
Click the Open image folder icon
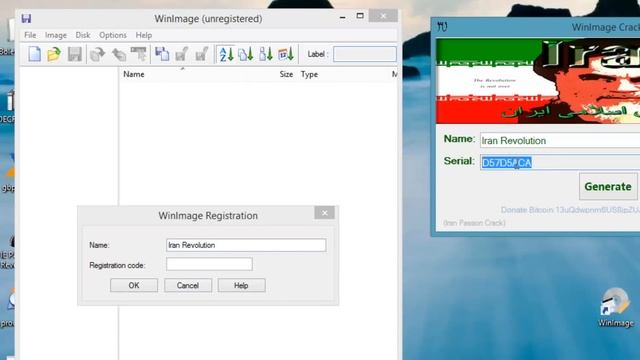click(x=54, y=54)
